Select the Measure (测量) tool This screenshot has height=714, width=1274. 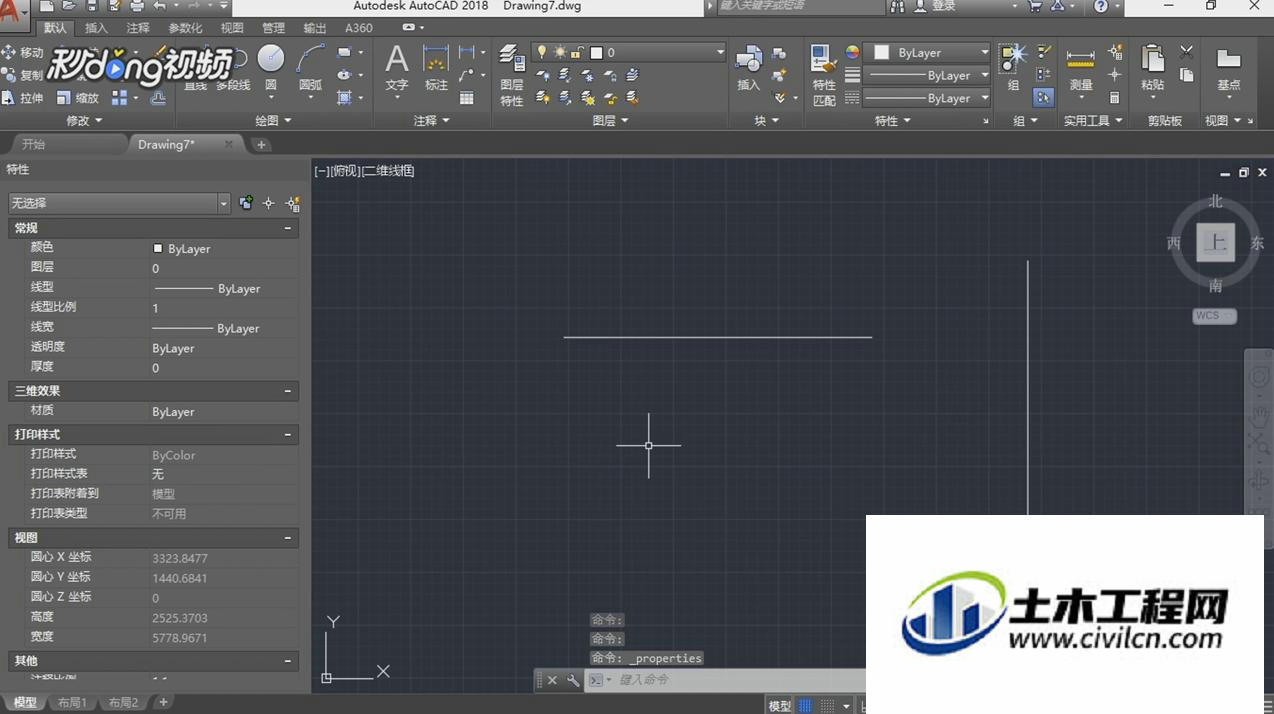pos(1081,67)
